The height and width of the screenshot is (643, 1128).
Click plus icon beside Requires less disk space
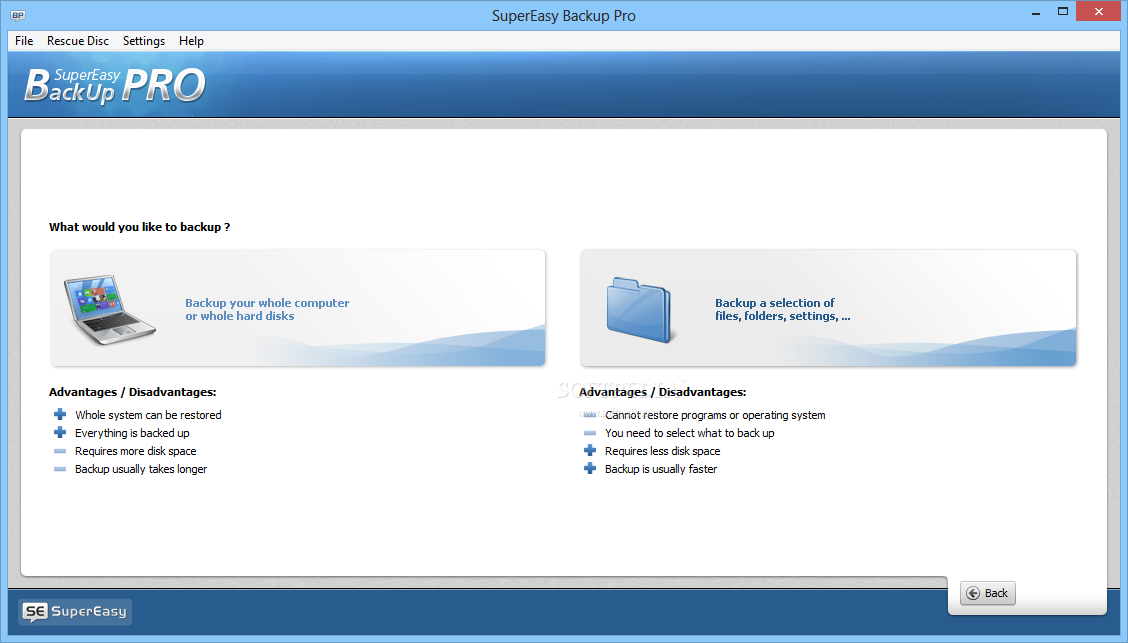590,450
